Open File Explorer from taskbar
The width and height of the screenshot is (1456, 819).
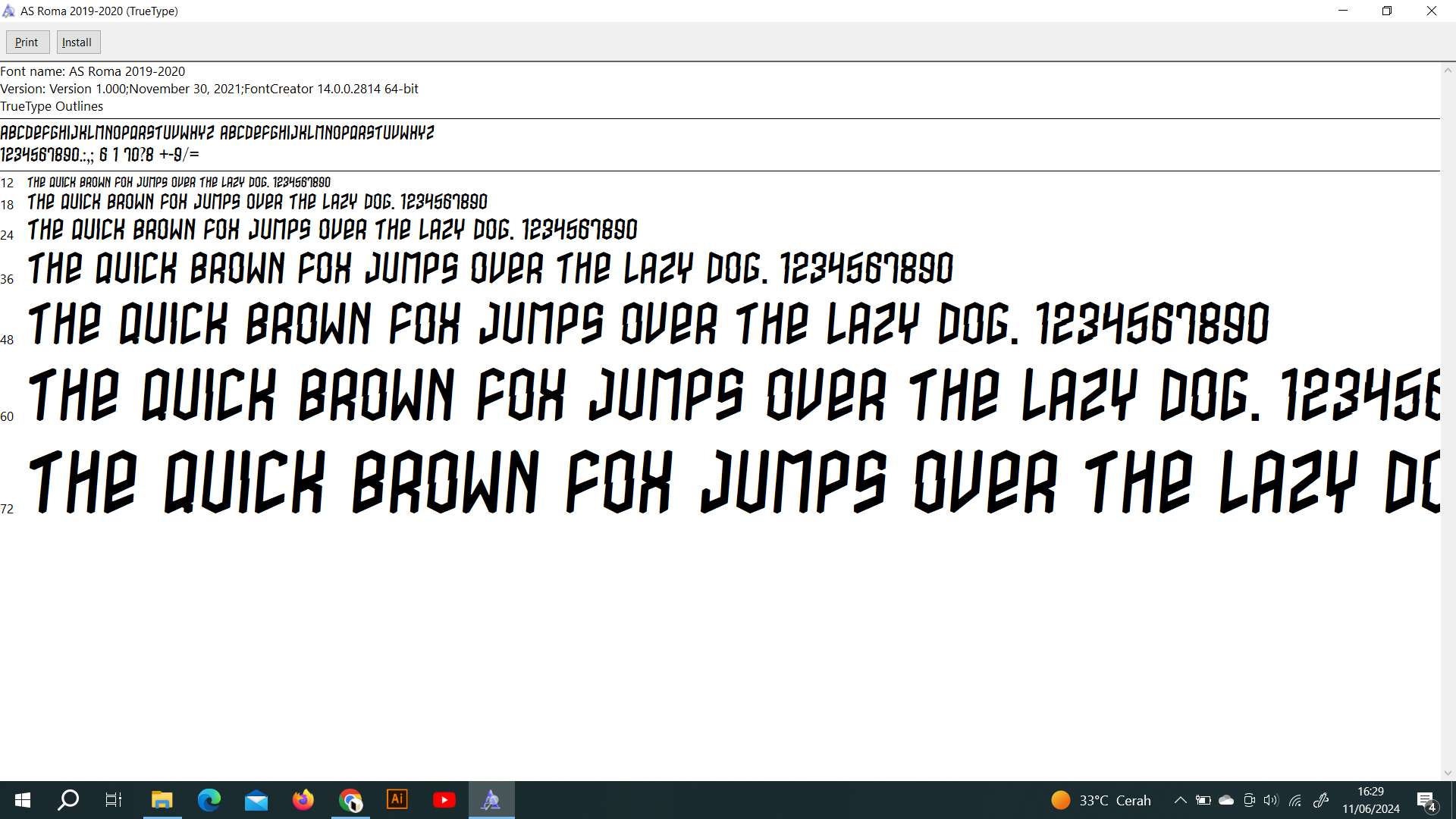click(x=162, y=800)
